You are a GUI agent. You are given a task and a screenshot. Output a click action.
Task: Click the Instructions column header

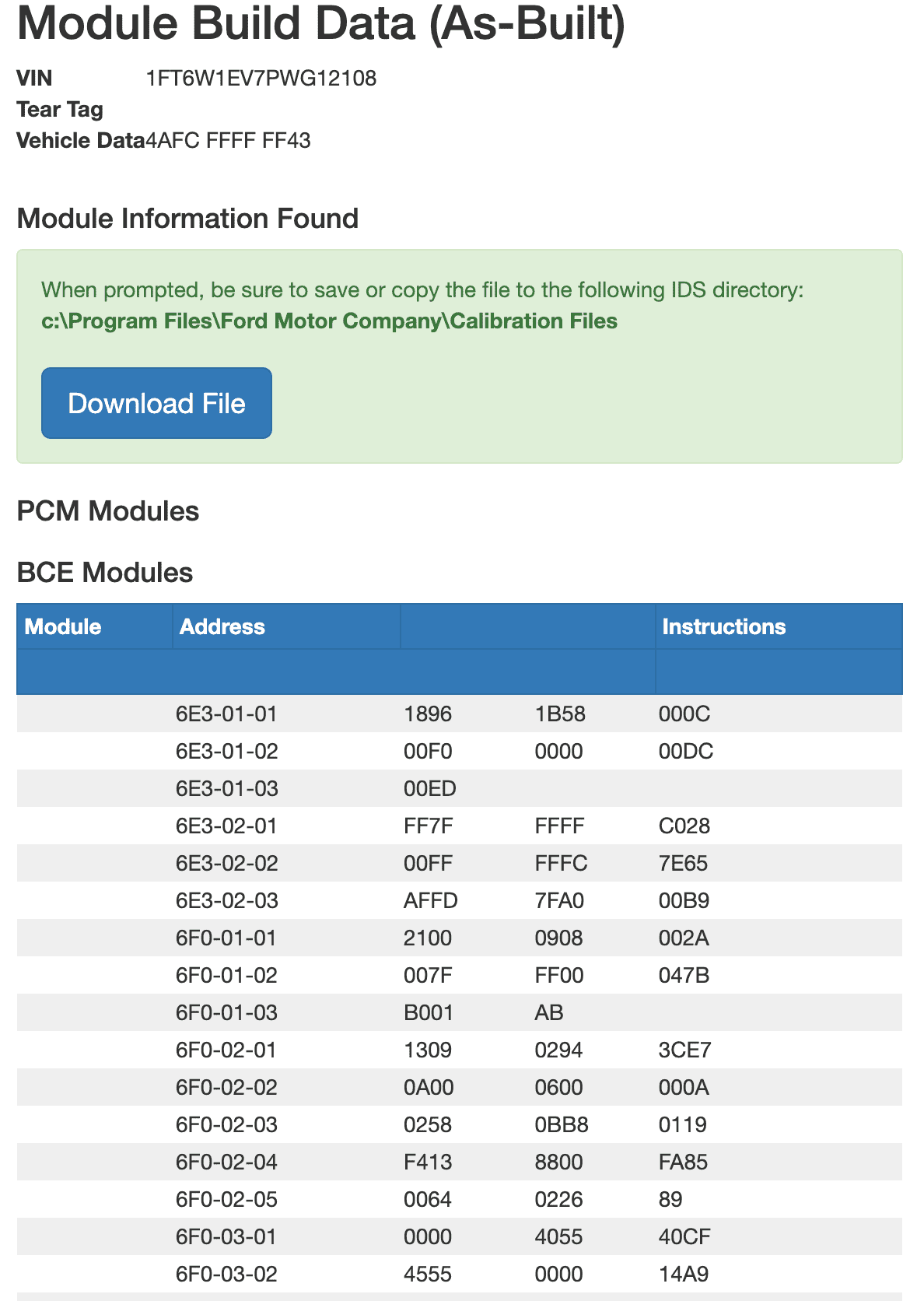[723, 626]
